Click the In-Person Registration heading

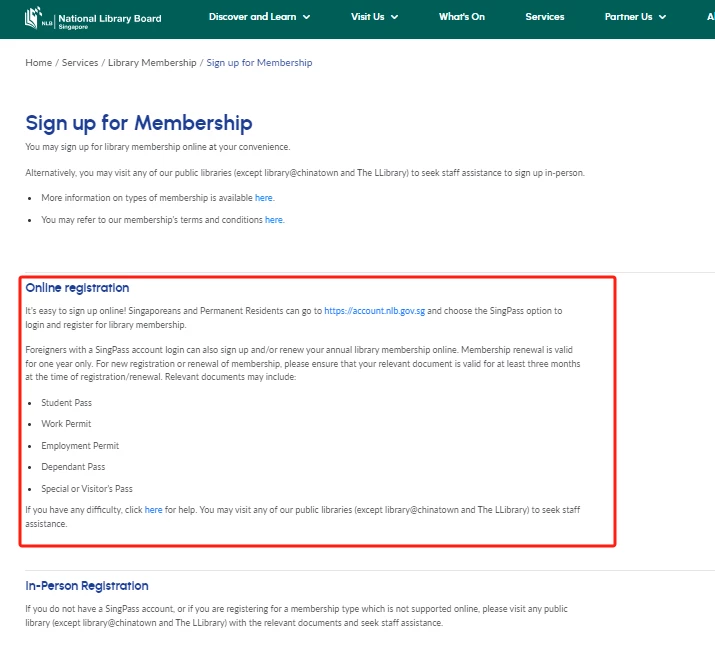[x=87, y=586]
